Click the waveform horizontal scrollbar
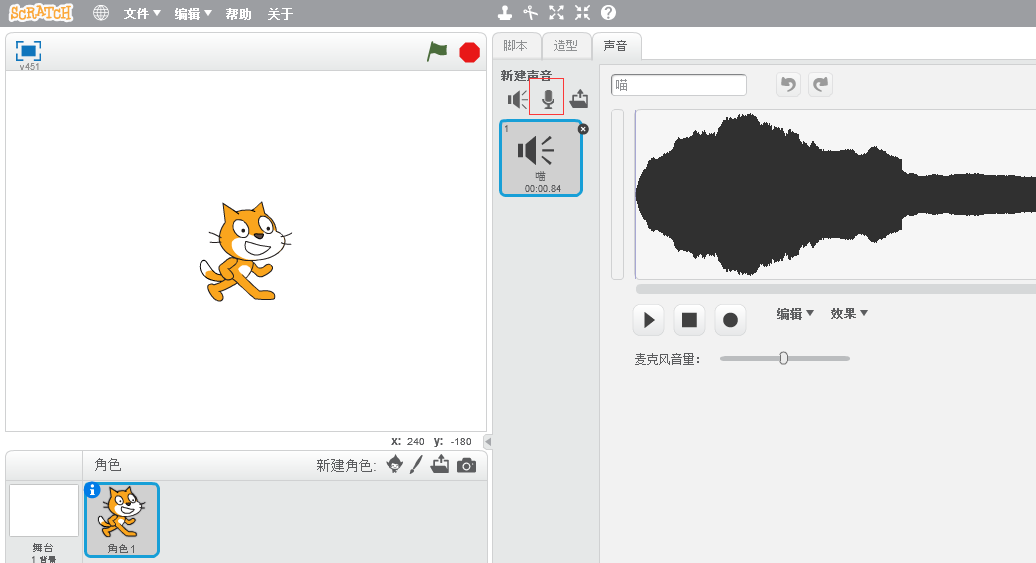This screenshot has height=563, width=1036. (835, 289)
